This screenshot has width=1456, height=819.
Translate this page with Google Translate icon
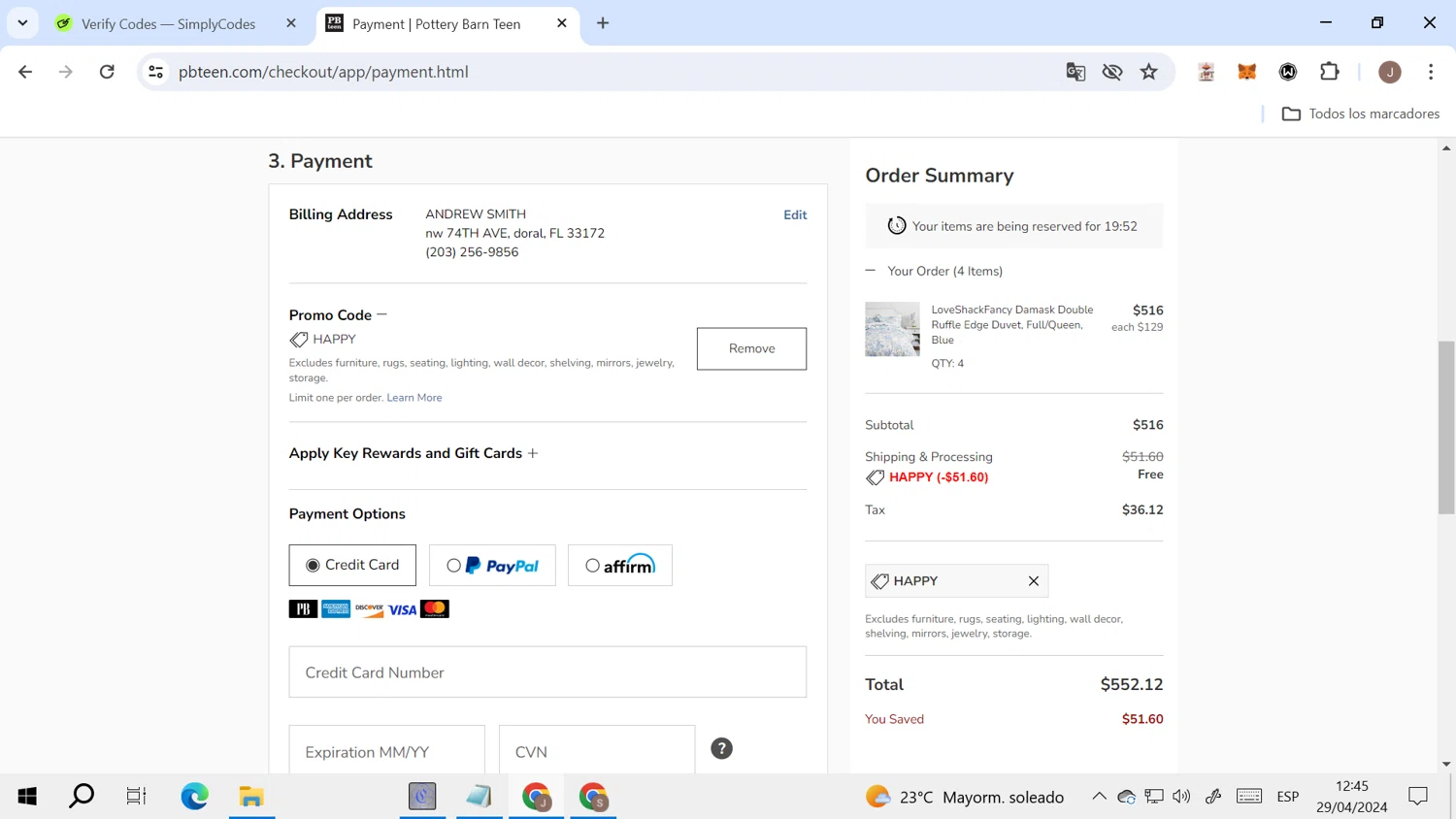pos(1075,72)
